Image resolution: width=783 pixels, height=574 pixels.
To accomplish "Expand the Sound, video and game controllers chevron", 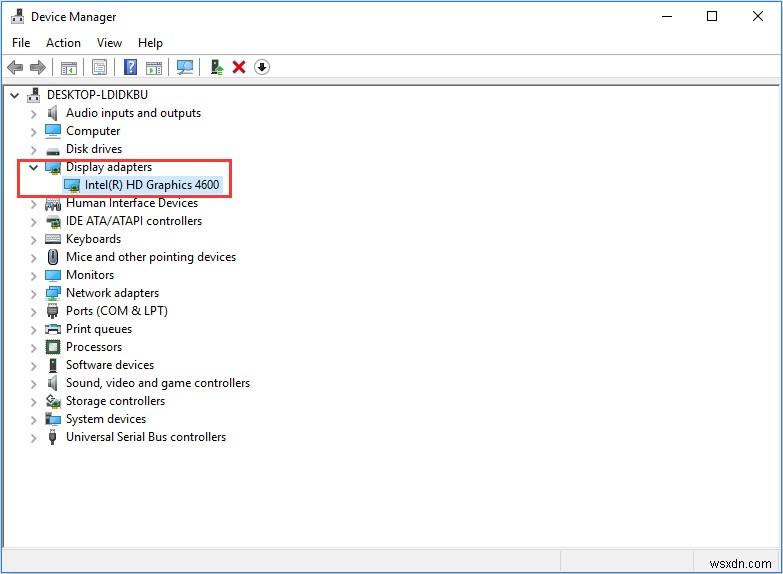I will [x=33, y=384].
